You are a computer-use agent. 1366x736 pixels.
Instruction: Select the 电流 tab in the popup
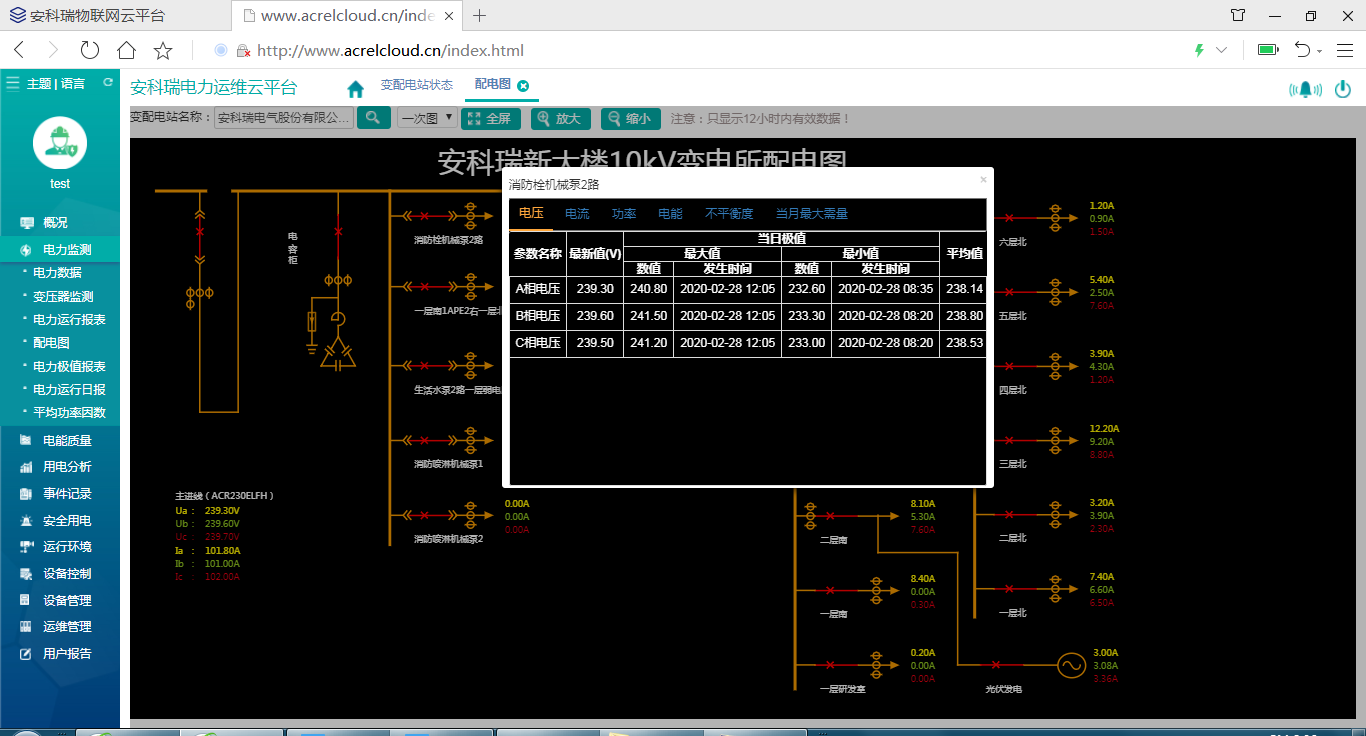point(577,214)
